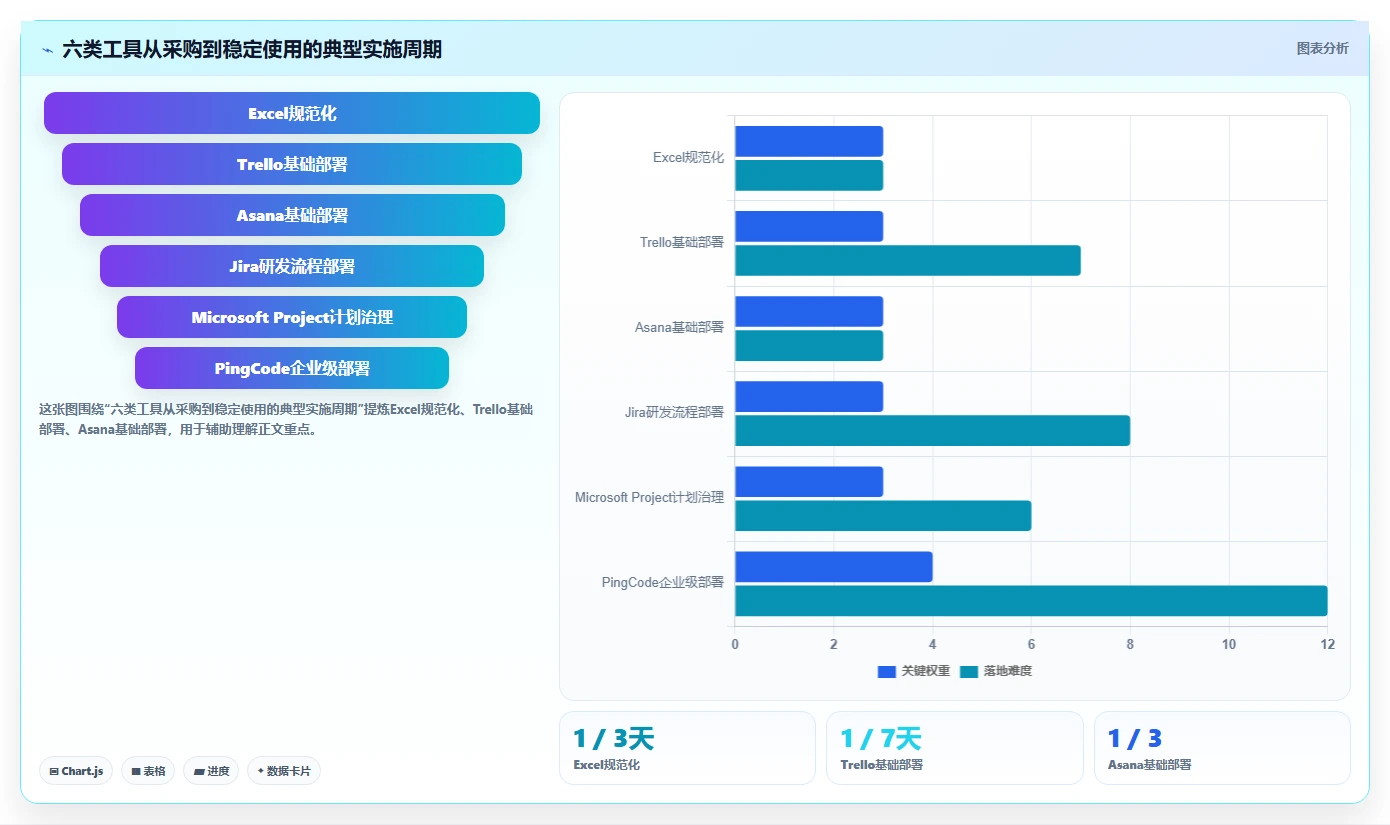The image size is (1390, 825).
Task: Click the 1 / 7天 Trello基础部署 data card
Action: pos(955,748)
